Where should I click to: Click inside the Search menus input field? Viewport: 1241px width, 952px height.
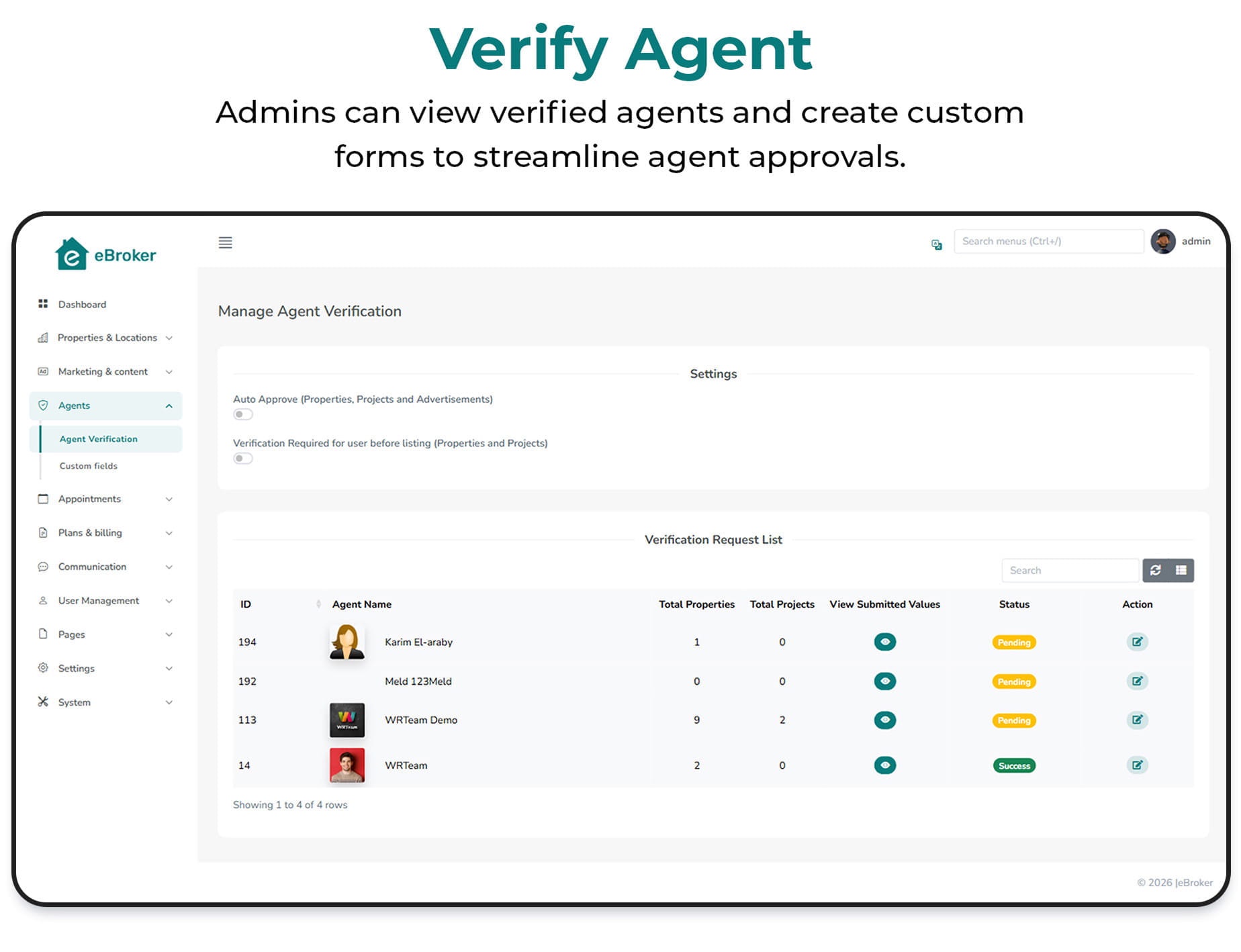(x=1048, y=241)
